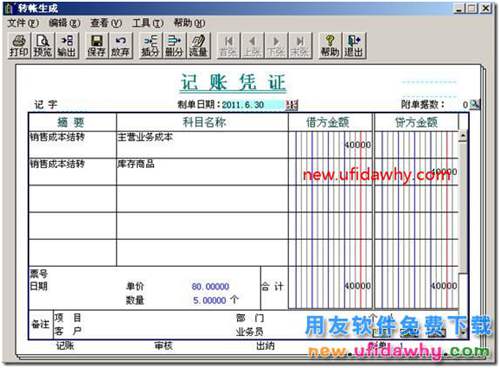Click the voucher entries scrollbar up arrow

click(x=463, y=136)
